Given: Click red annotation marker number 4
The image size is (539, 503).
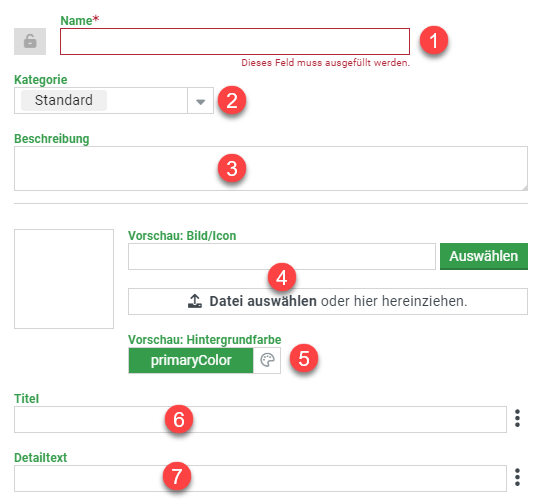Looking at the screenshot, I should 282,277.
